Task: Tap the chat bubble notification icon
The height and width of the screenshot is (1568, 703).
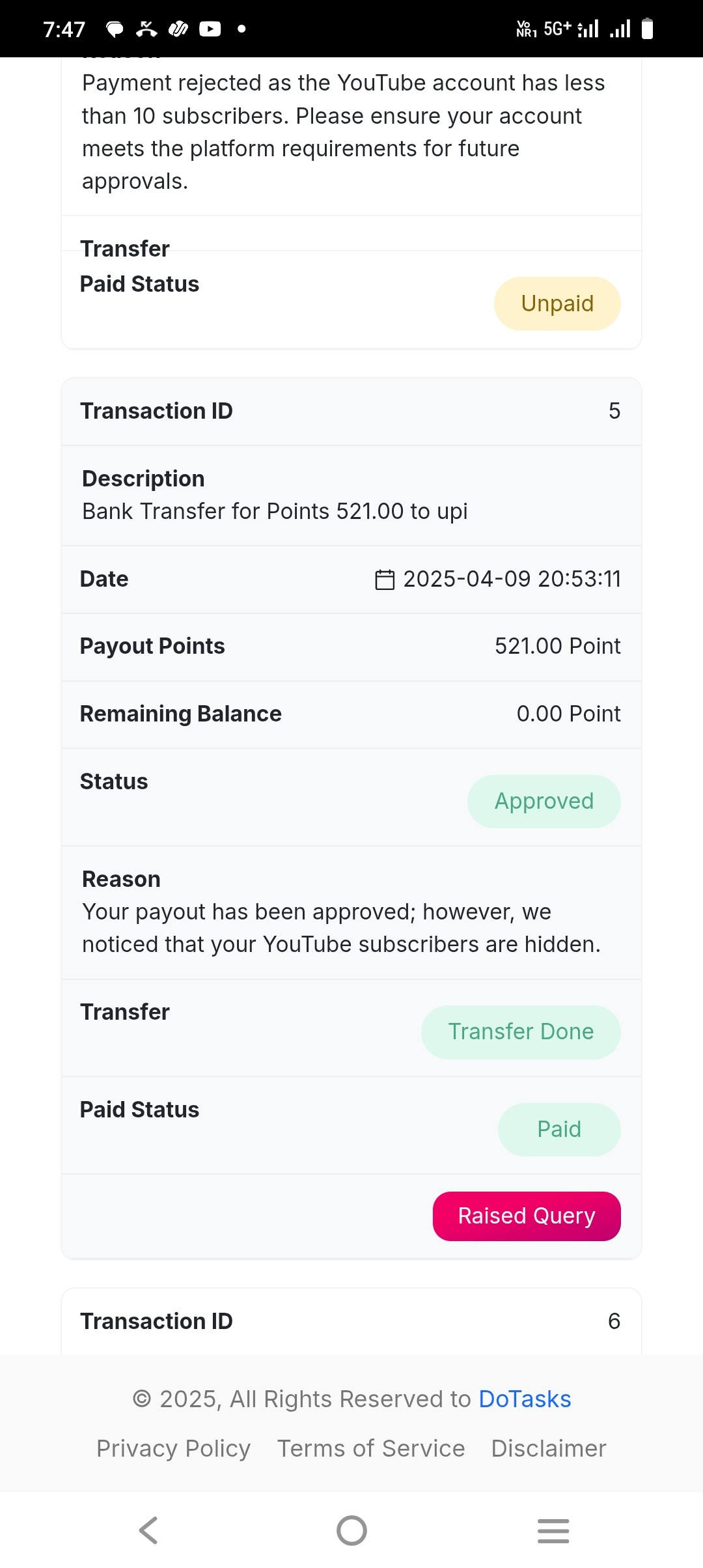Action: tap(115, 29)
